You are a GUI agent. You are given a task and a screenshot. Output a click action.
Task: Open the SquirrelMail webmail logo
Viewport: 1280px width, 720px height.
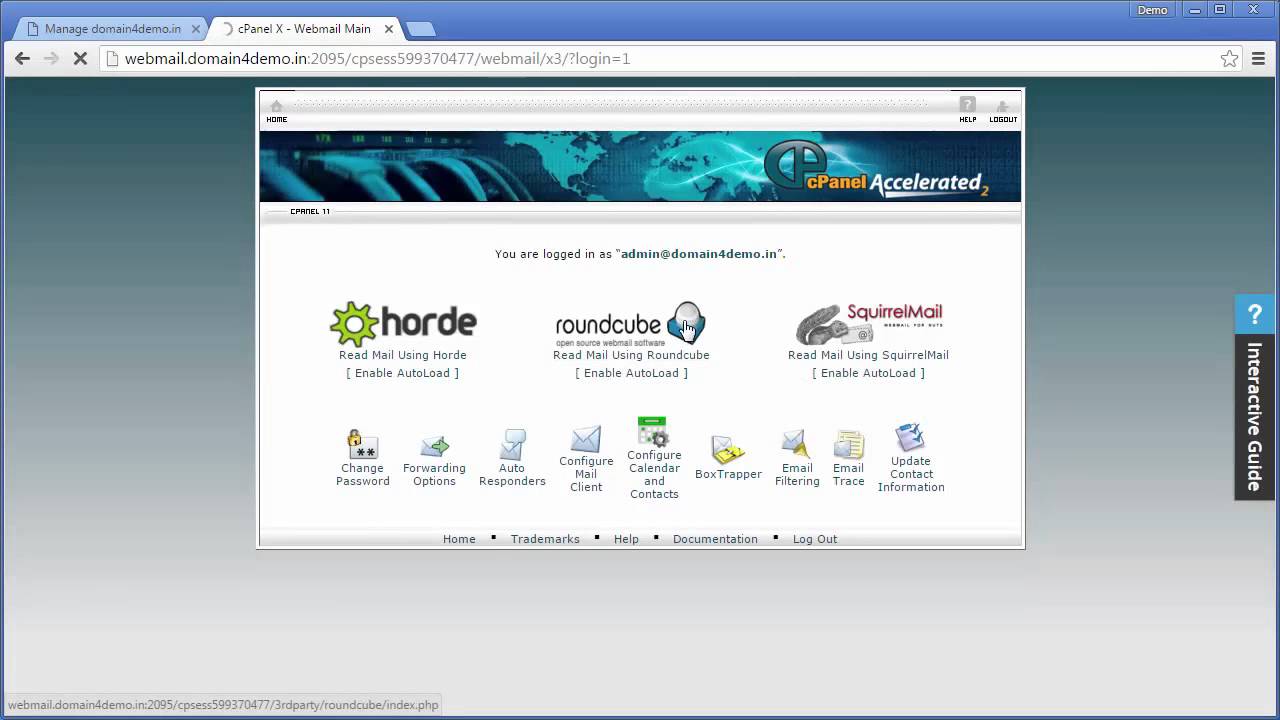(868, 324)
